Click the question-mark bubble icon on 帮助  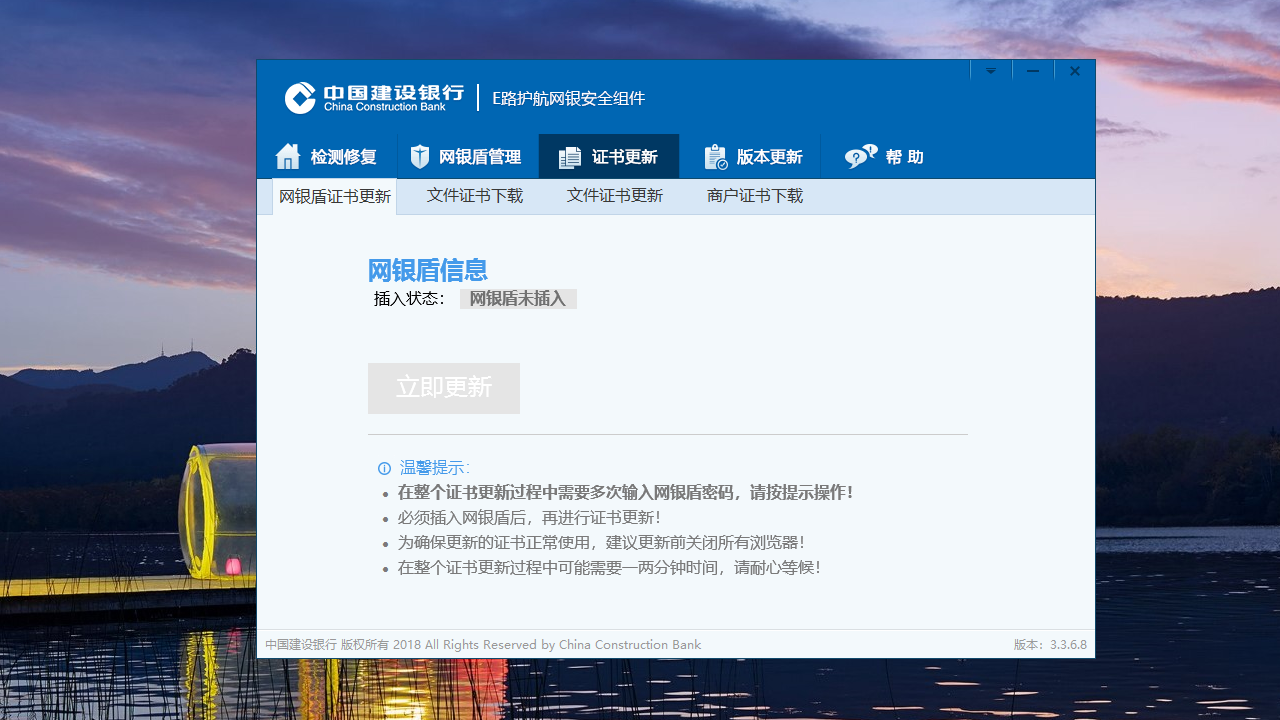pyautogui.click(x=860, y=155)
